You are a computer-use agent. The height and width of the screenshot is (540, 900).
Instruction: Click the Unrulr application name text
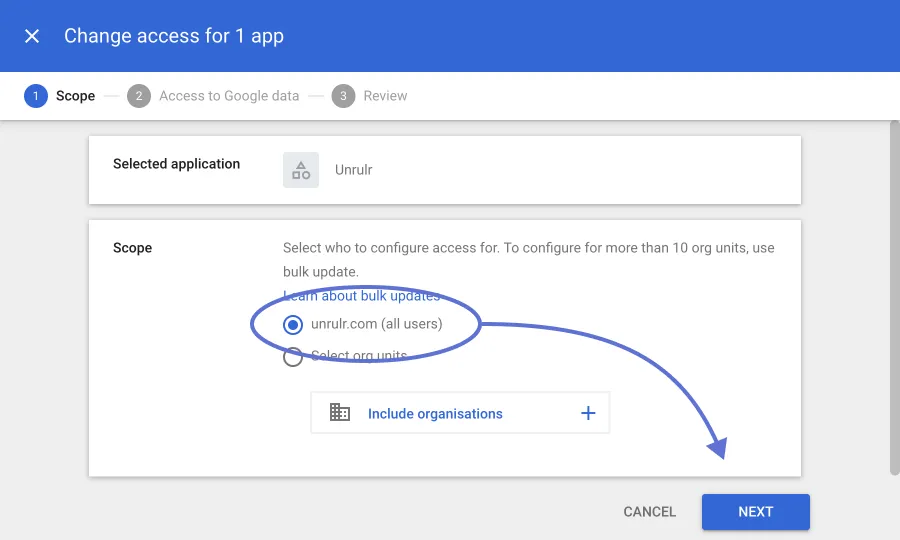[354, 170]
